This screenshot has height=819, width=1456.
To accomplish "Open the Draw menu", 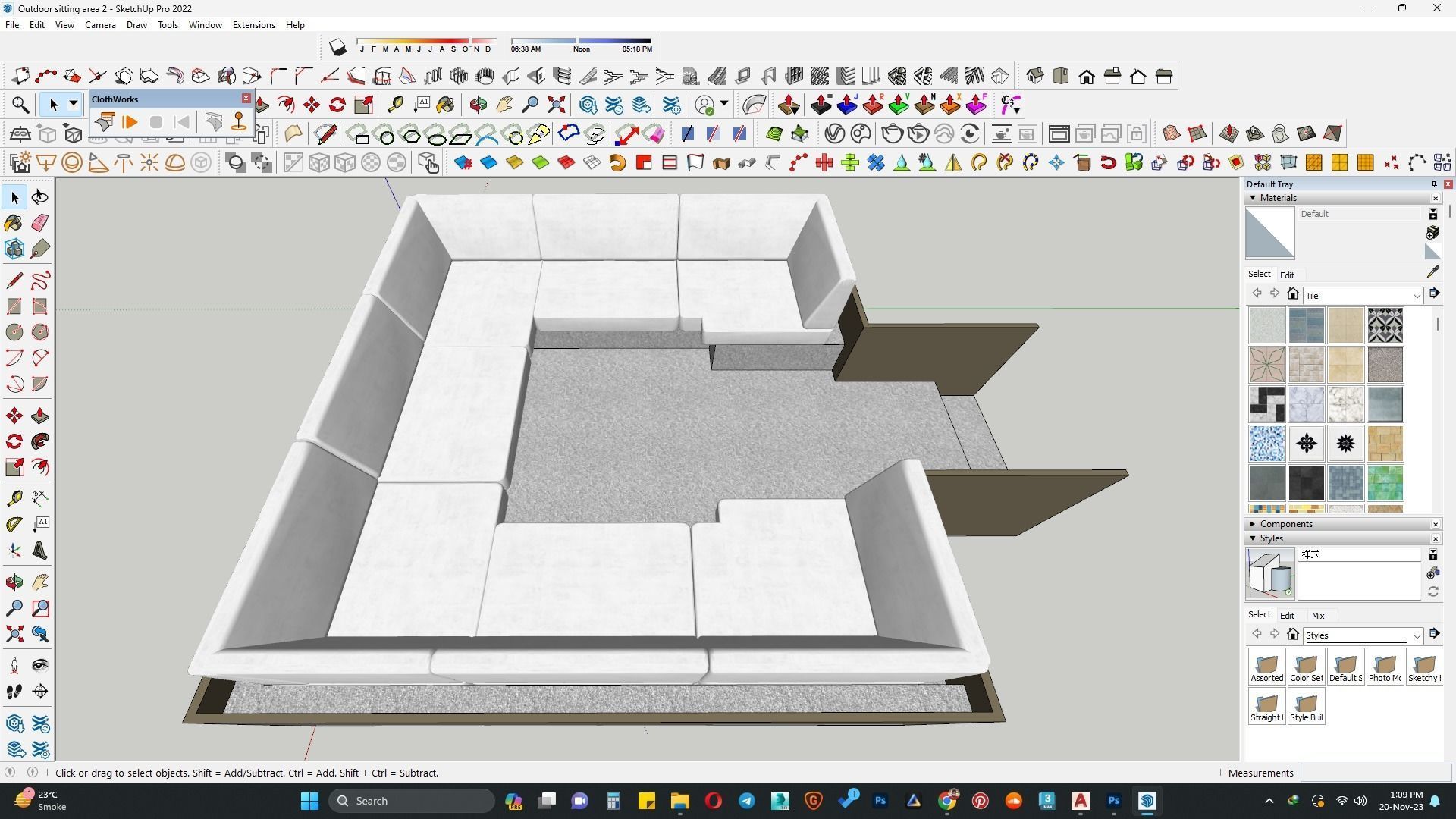I will point(136,25).
